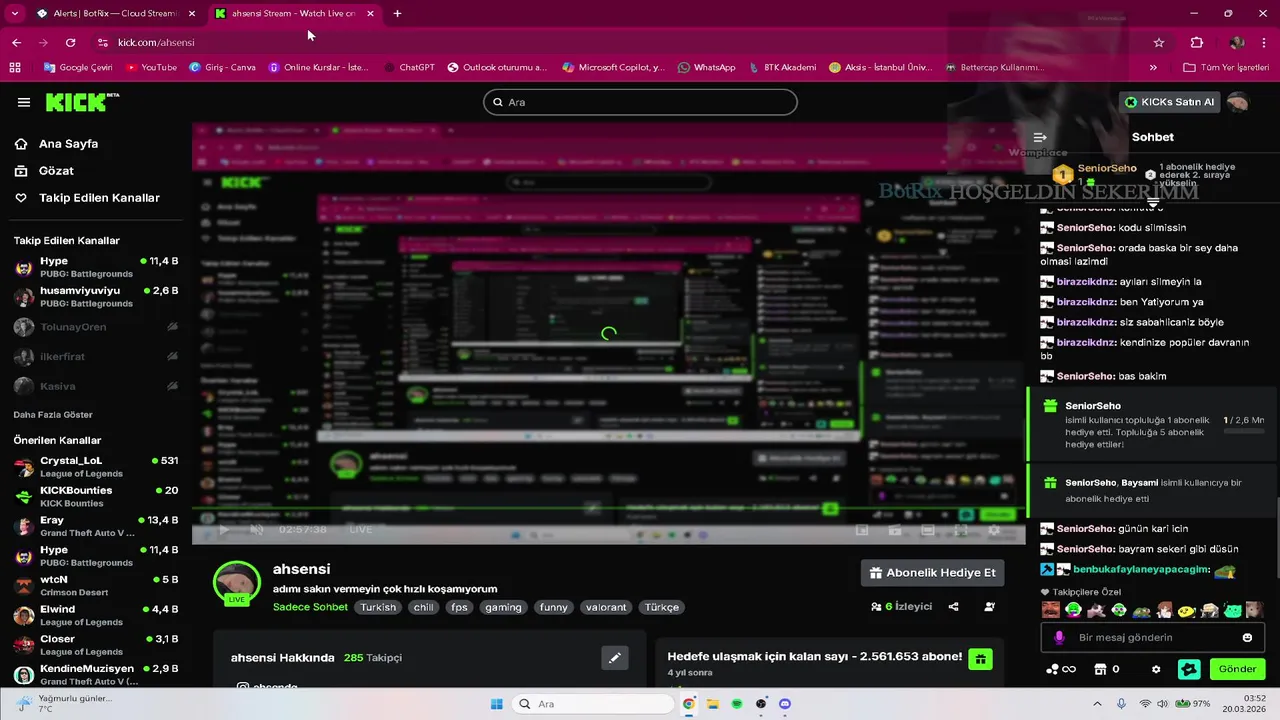The width and height of the screenshot is (1280, 720).
Task: Open emoji picker in chat box
Action: [1247, 637]
